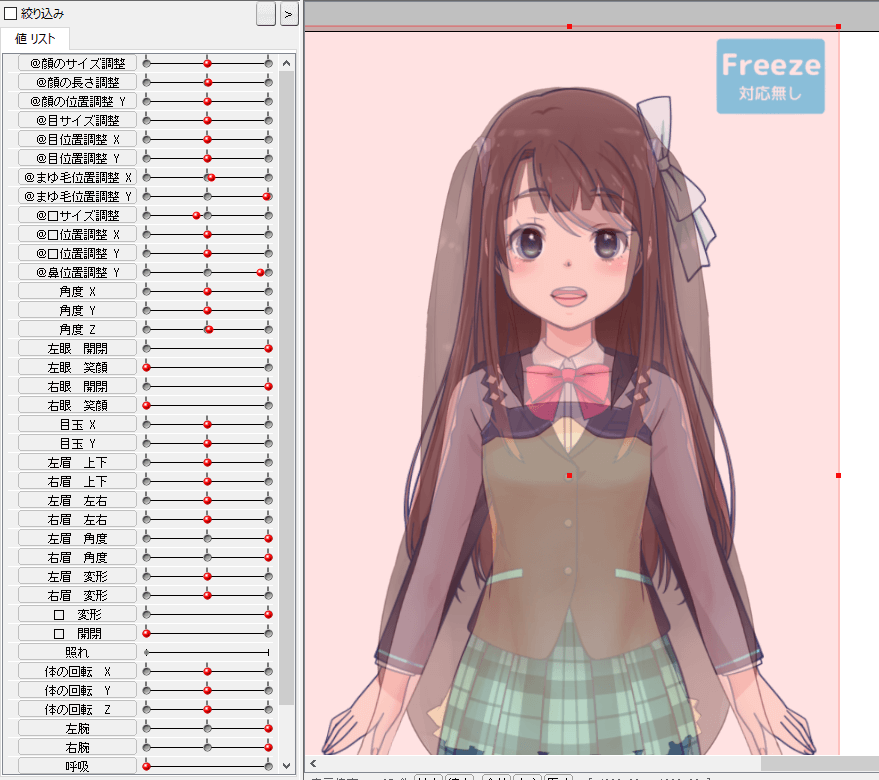Select the 左眼 開閉 parameter label
The image size is (879, 780).
[x=77, y=349]
